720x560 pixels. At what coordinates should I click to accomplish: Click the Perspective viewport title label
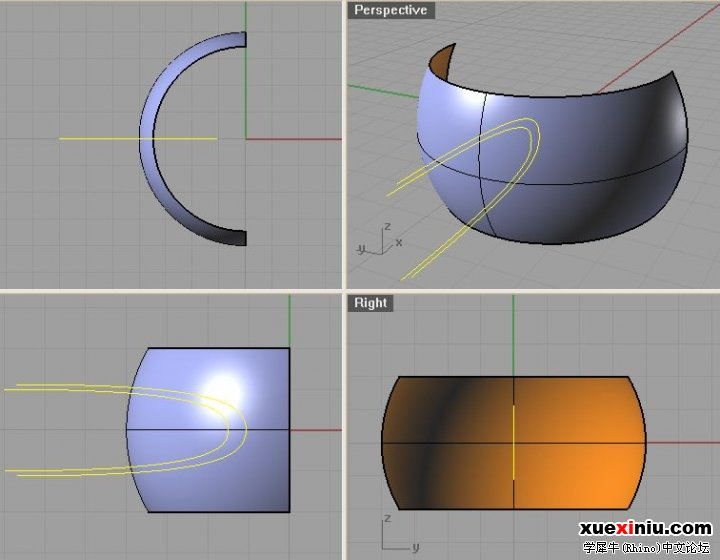pyautogui.click(x=391, y=10)
